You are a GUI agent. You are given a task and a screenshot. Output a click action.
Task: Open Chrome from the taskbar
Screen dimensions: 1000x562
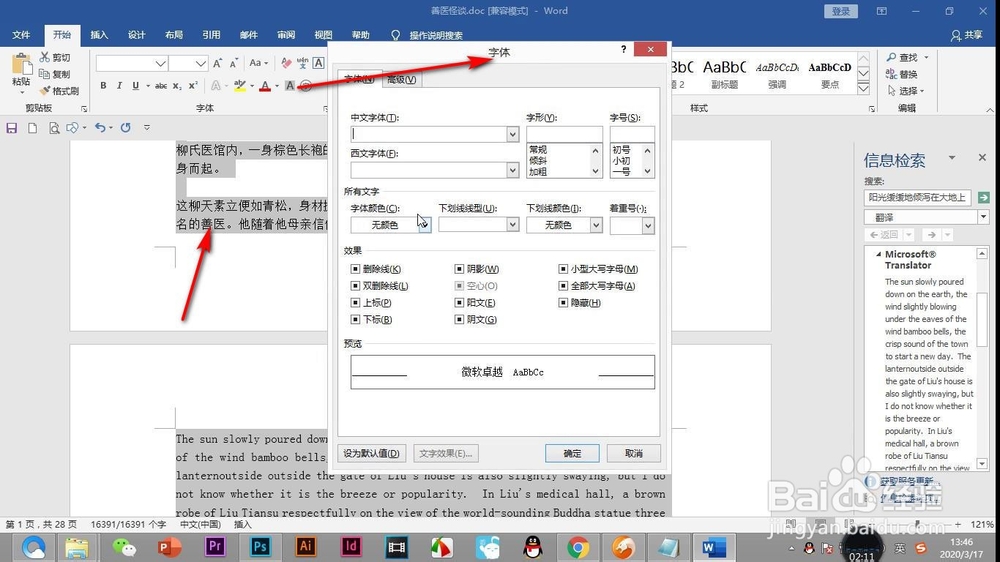[578, 547]
